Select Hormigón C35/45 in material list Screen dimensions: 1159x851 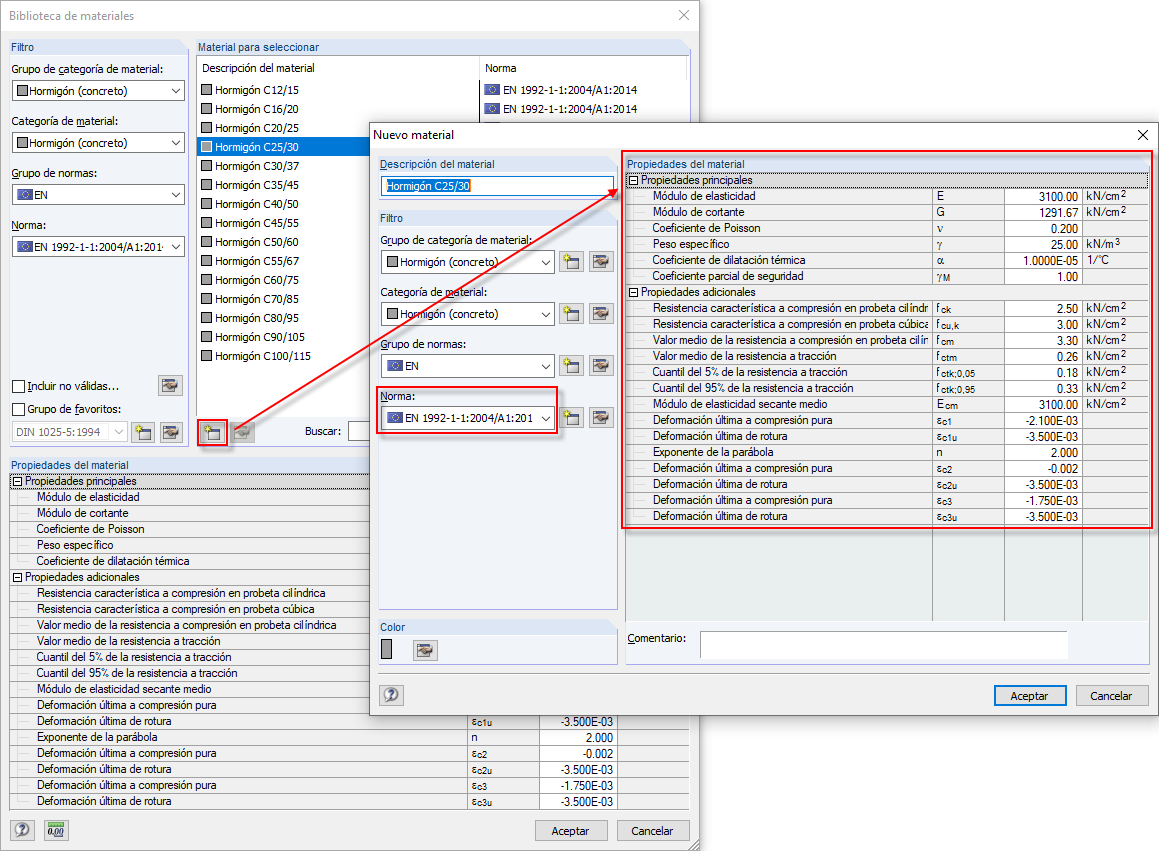coord(256,185)
